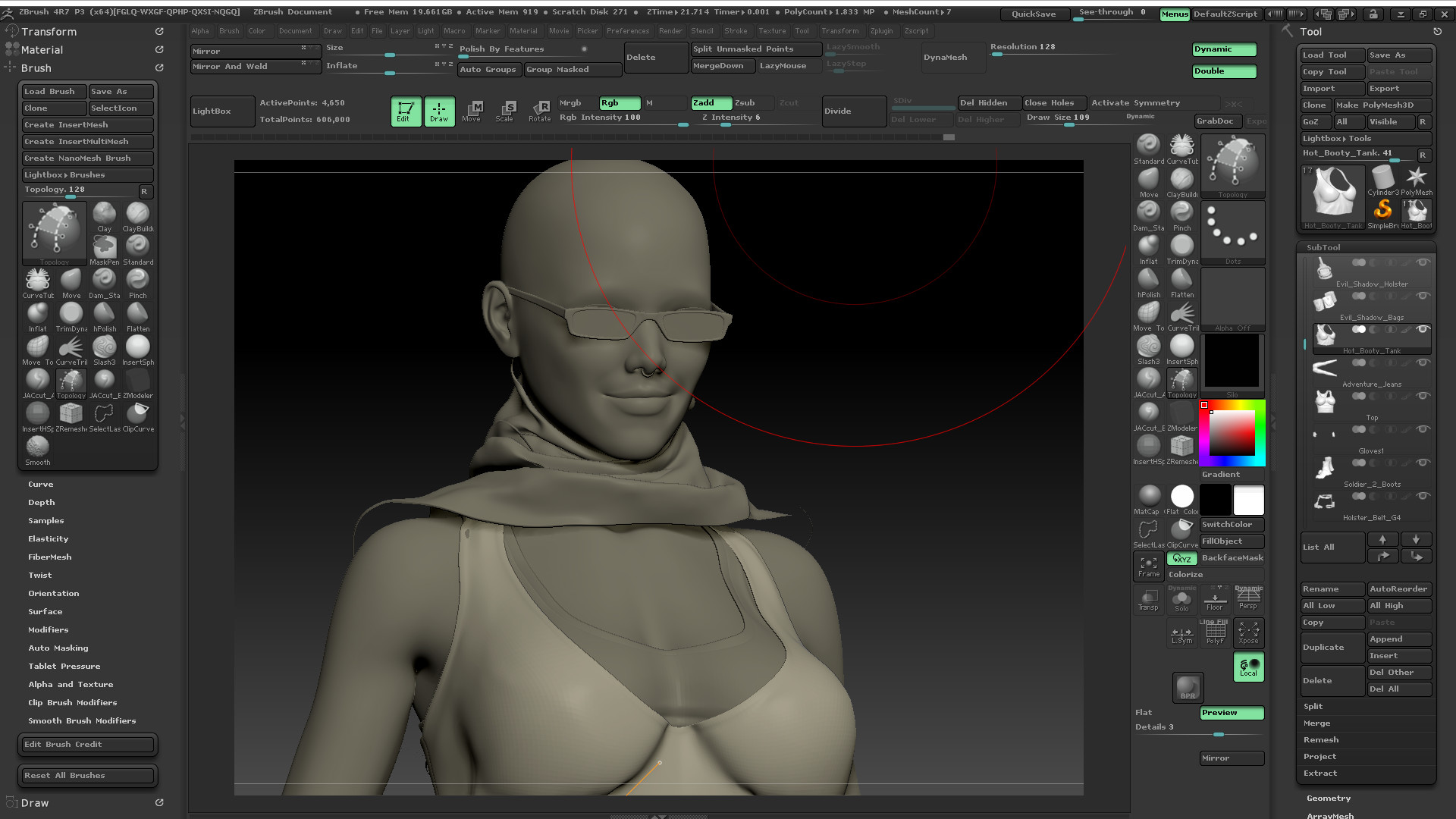This screenshot has width=1456, height=819.
Task: Activate Draw mode button
Action: [439, 111]
